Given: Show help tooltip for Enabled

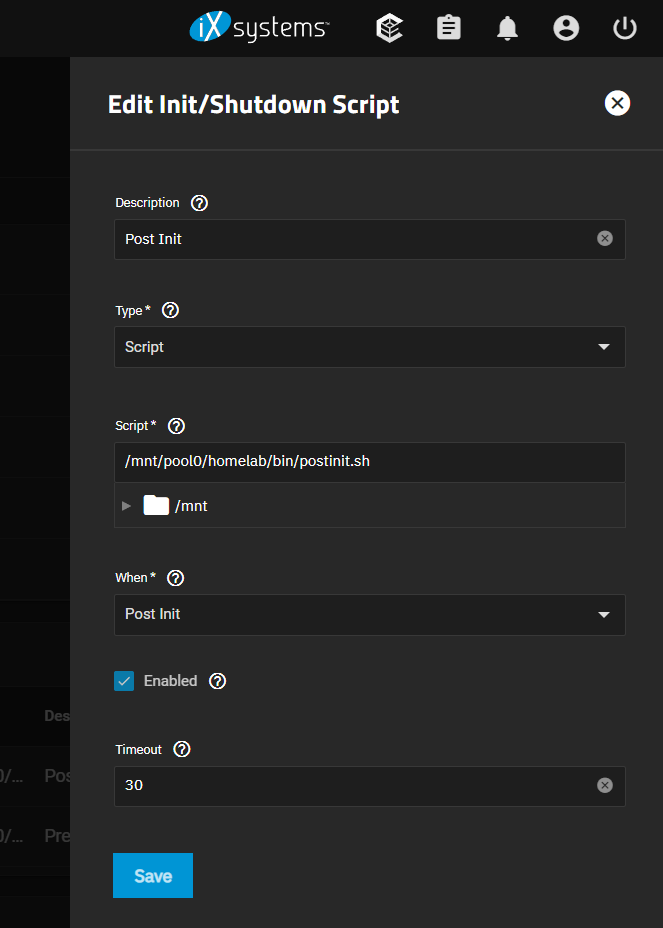Looking at the screenshot, I should pos(217,681).
